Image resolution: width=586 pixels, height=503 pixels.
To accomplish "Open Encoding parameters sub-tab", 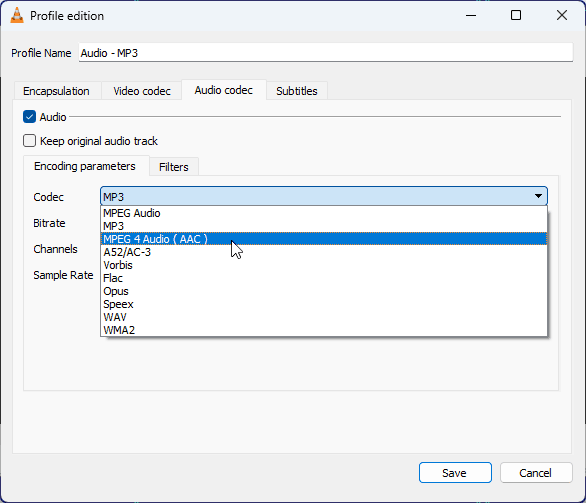I will pyautogui.click(x=85, y=166).
